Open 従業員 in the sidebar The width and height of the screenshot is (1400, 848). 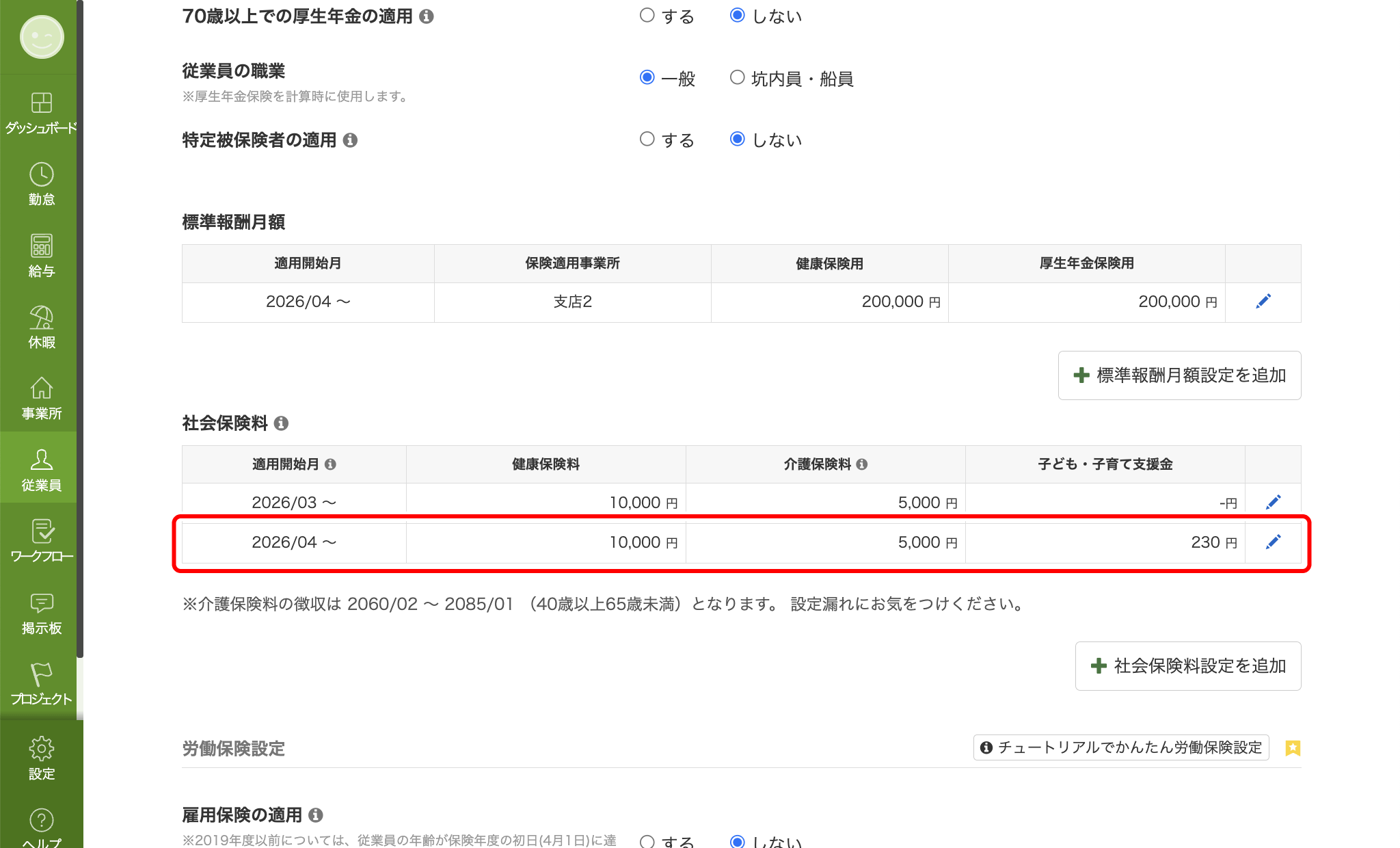tap(41, 469)
